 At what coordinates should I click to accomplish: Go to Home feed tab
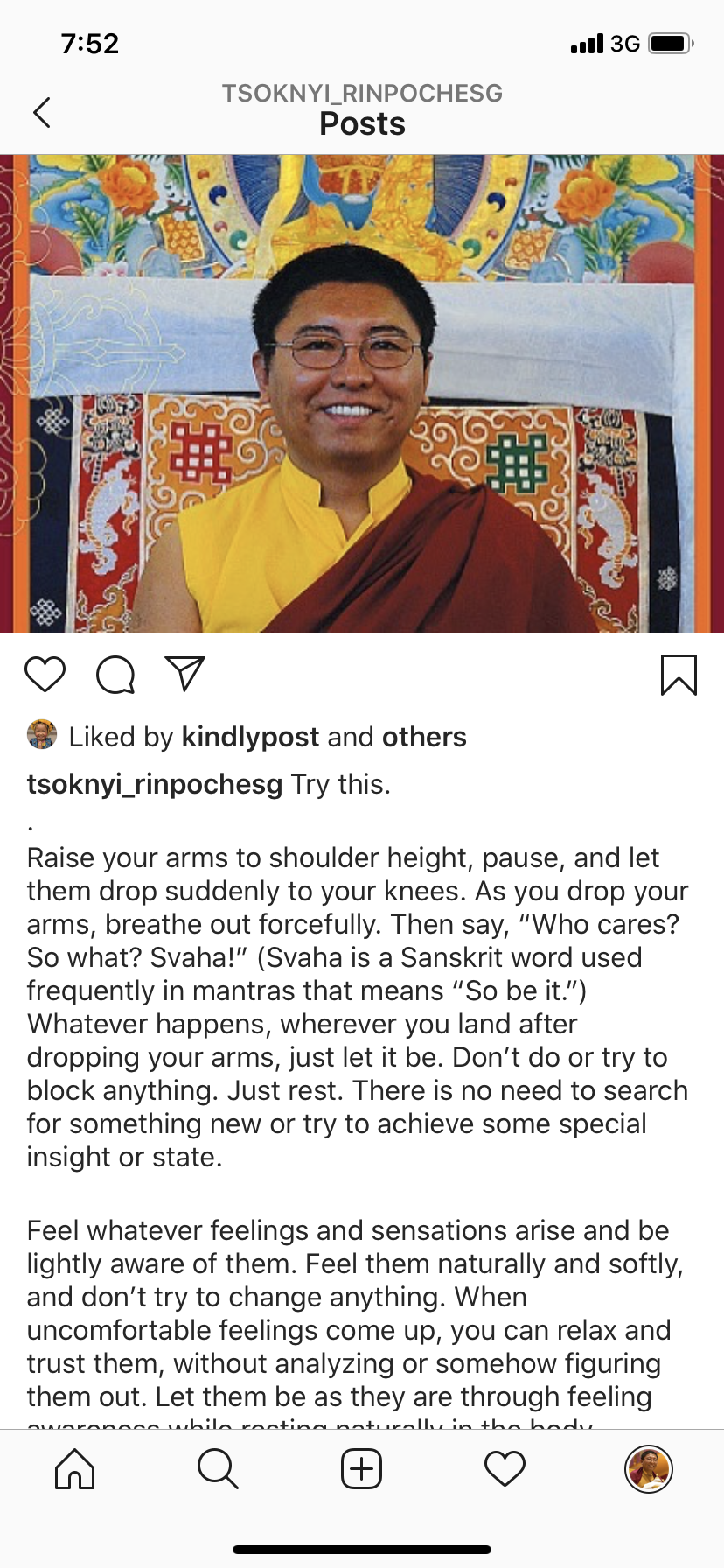point(75,1468)
